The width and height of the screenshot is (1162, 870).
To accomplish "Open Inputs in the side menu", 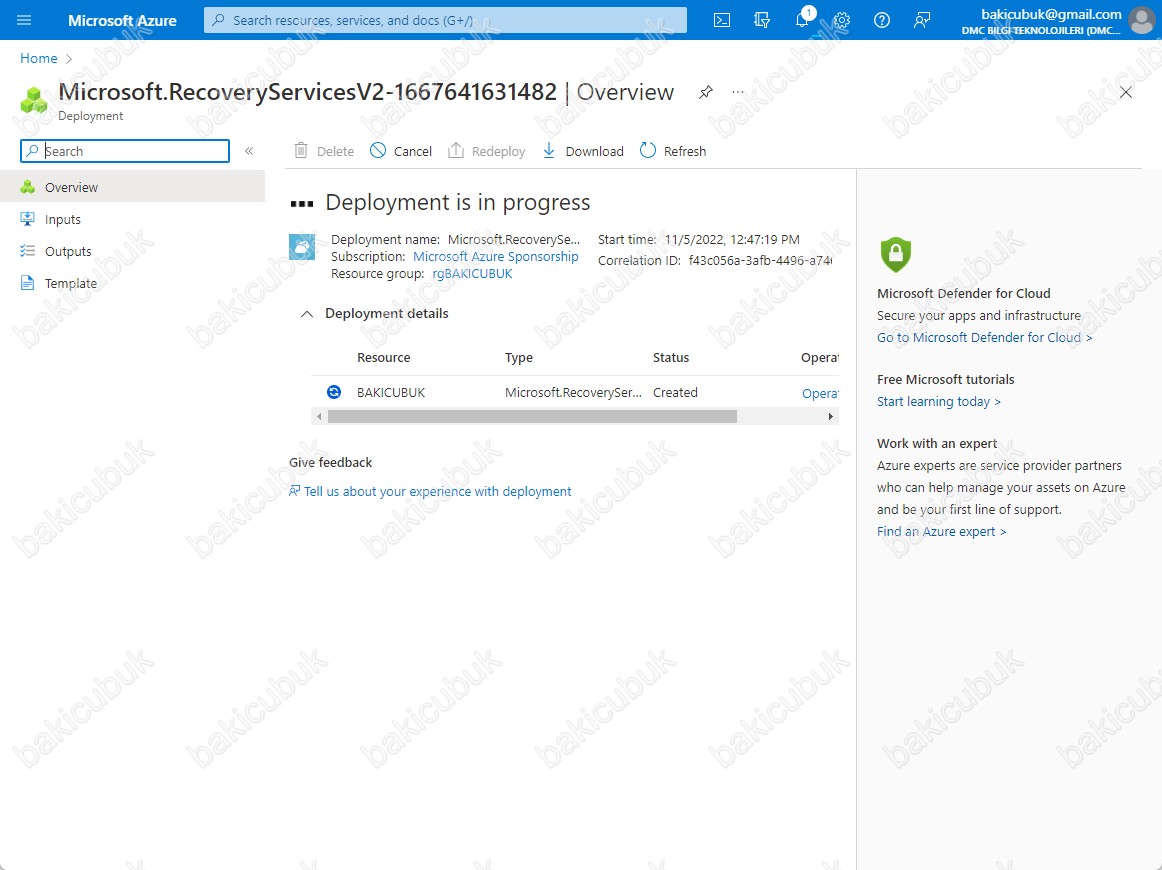I will point(133,219).
